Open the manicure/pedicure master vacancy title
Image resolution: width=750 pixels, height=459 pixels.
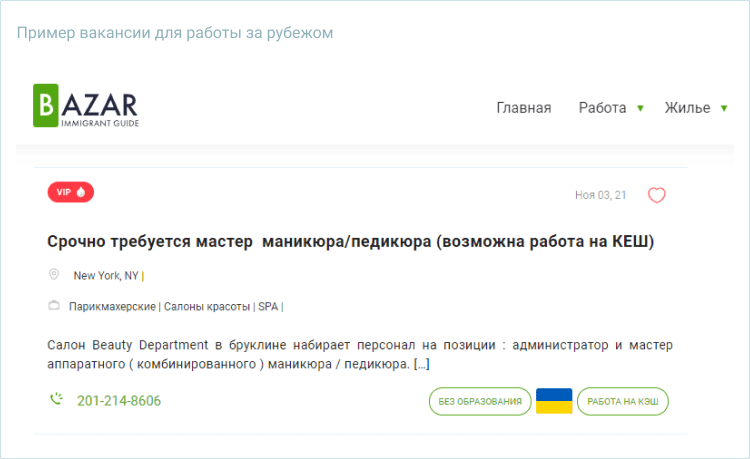(x=350, y=241)
